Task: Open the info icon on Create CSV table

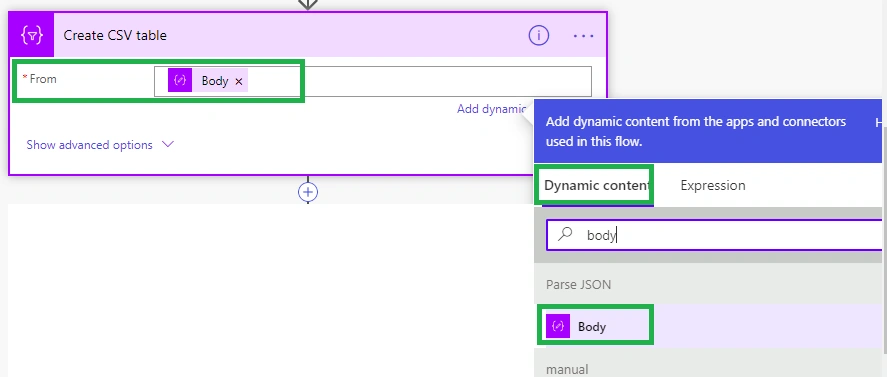Action: 539,36
